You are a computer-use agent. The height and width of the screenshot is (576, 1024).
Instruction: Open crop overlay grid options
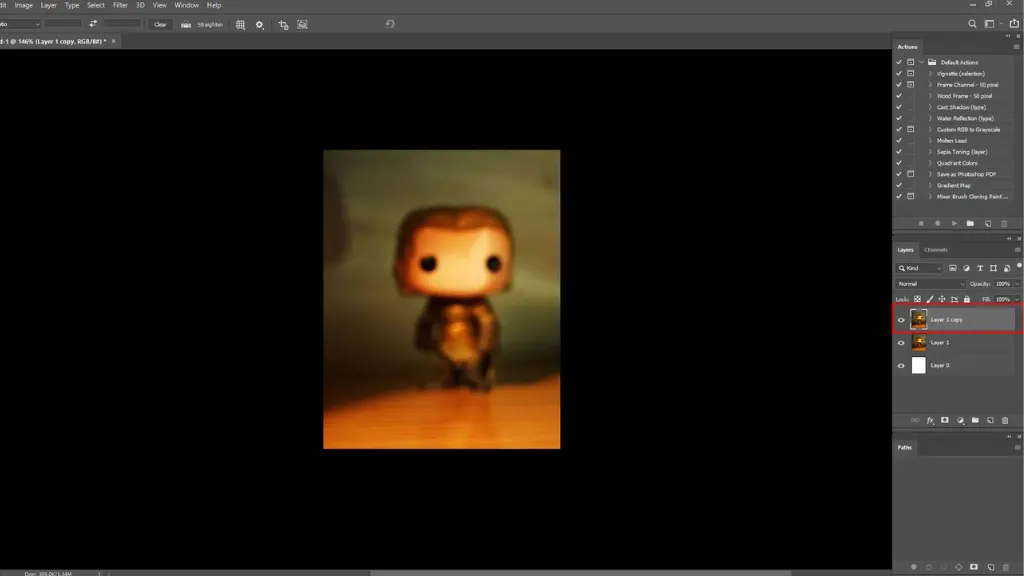click(240, 24)
